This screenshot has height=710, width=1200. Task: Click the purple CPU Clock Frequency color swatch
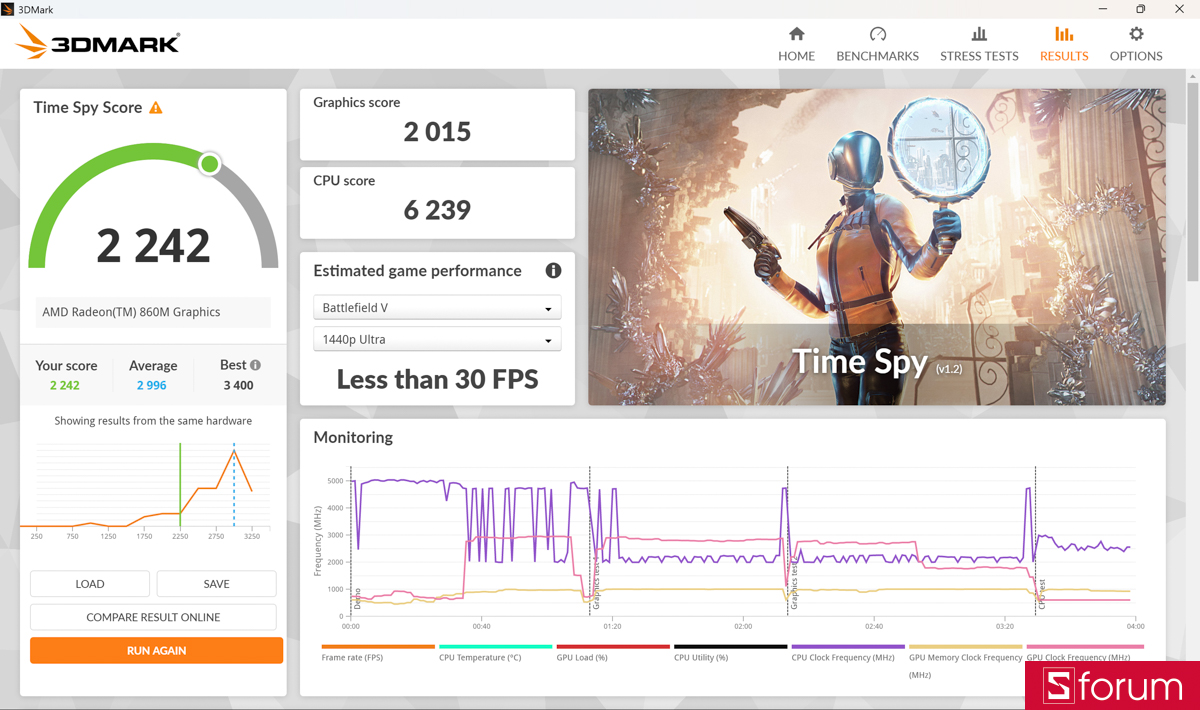(x=847, y=647)
